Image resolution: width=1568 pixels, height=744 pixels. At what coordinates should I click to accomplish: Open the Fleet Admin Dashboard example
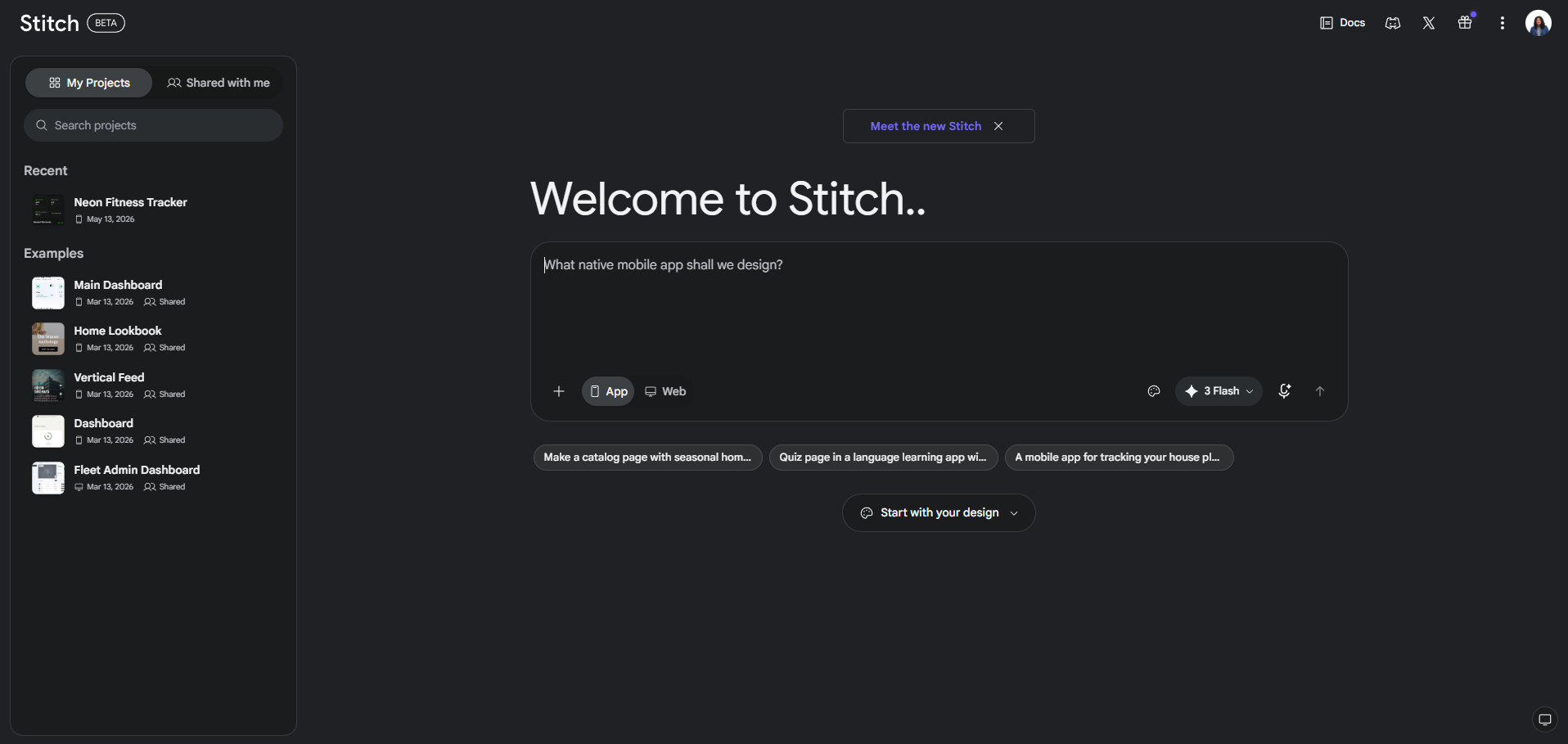pos(154,478)
